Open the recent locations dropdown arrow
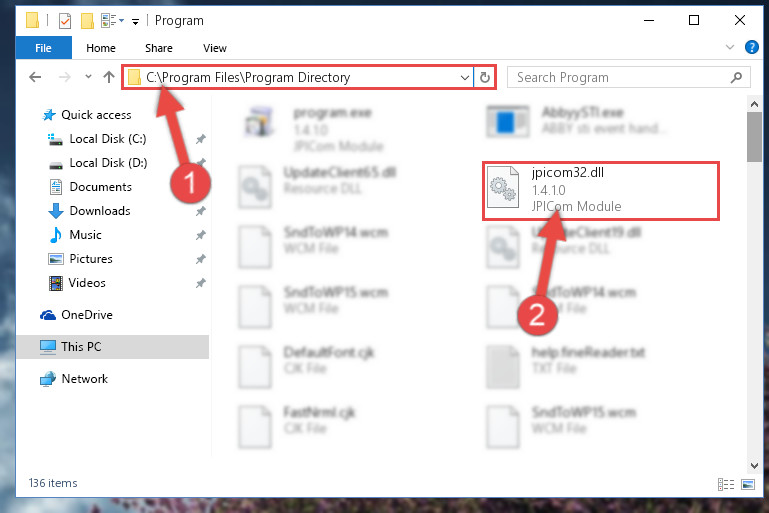Screen dimensions: 769x513 [88, 77]
